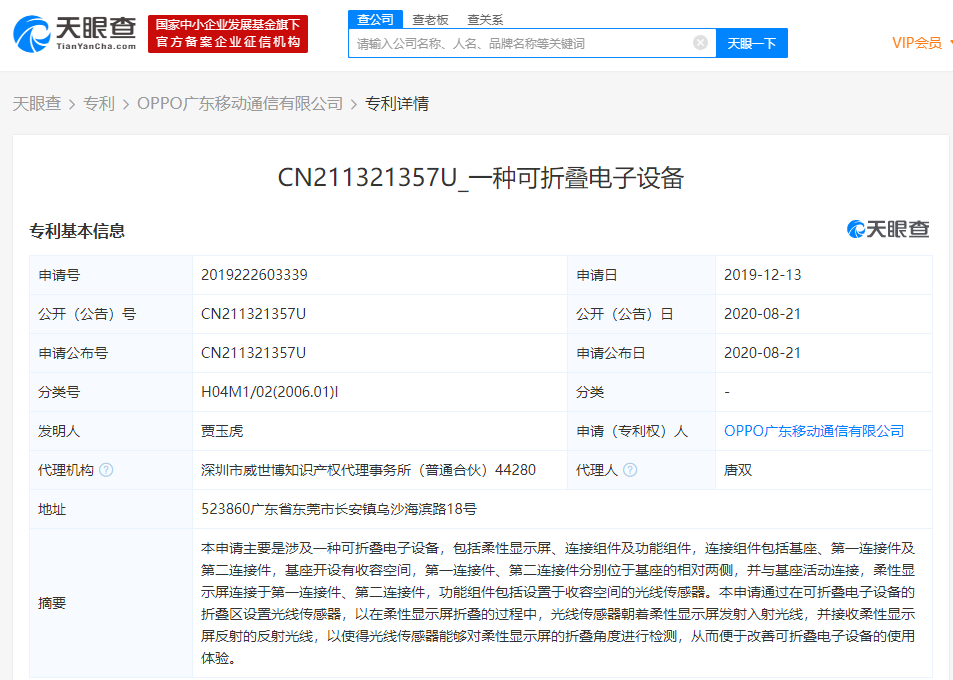Switch to the 查老板 tab
The height and width of the screenshot is (680, 953).
[x=431, y=19]
